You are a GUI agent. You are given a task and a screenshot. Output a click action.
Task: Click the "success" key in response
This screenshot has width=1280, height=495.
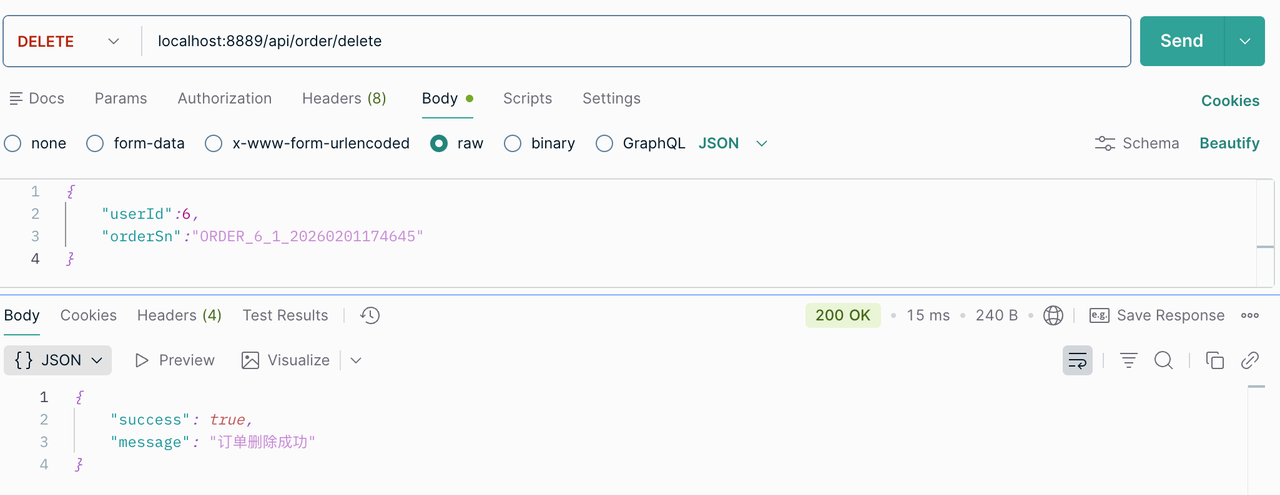click(x=149, y=419)
